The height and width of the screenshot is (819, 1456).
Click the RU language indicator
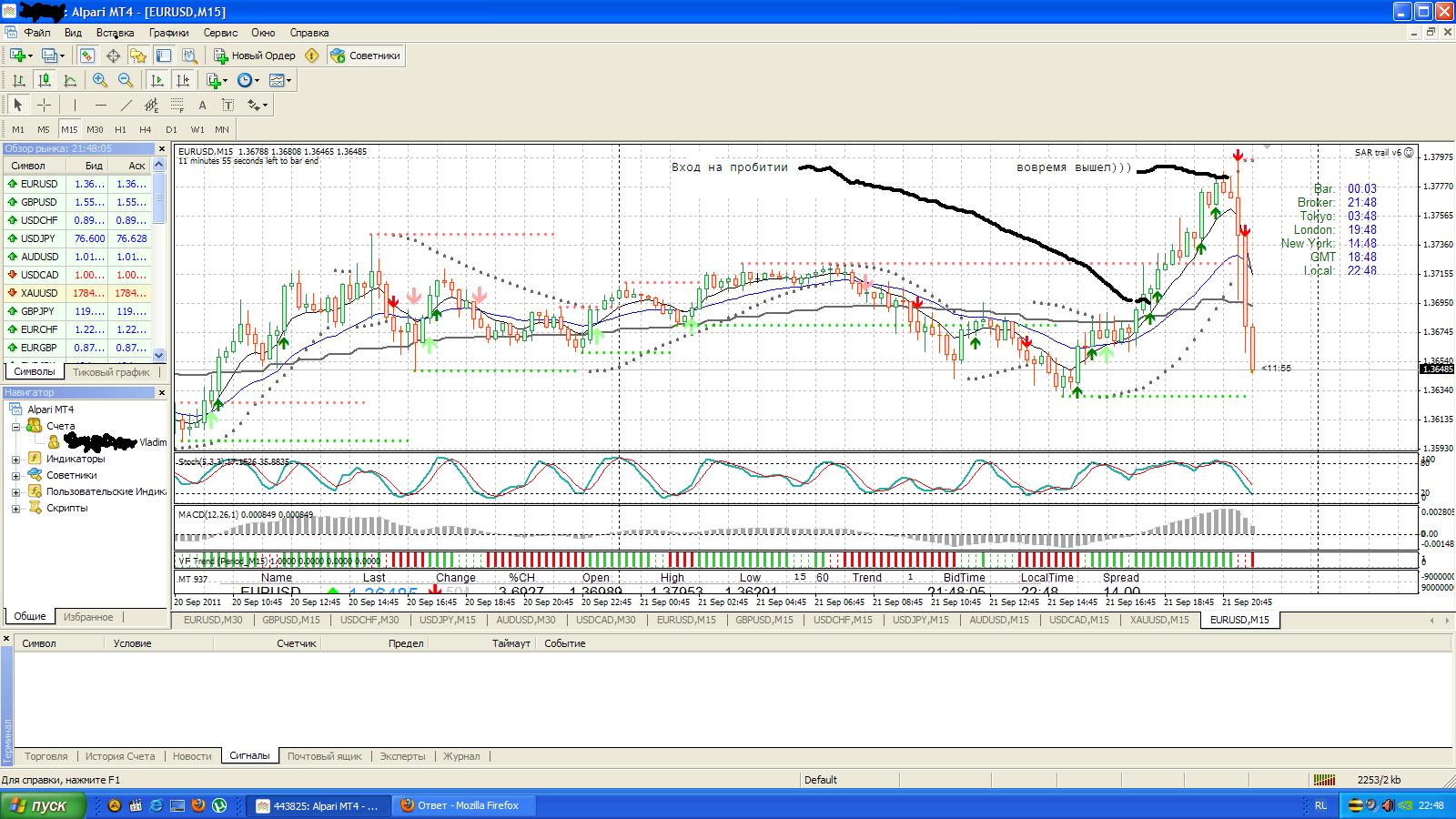(1320, 805)
